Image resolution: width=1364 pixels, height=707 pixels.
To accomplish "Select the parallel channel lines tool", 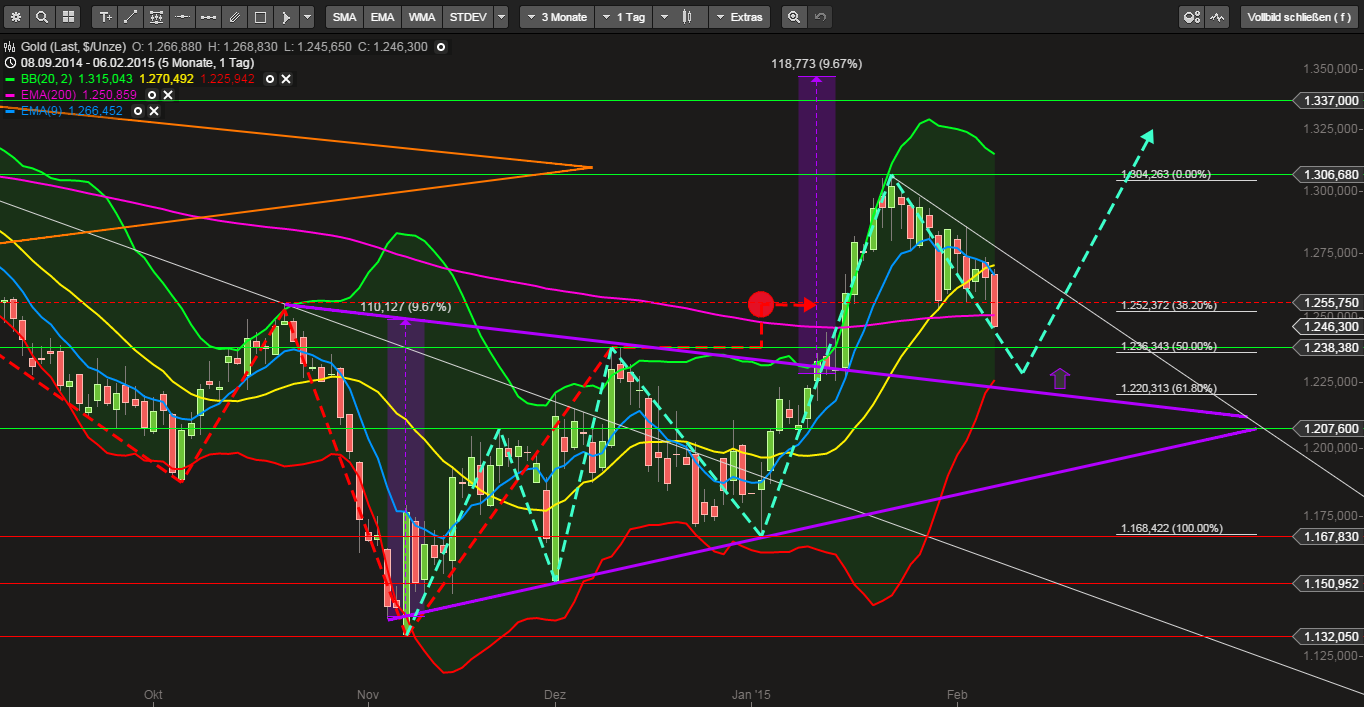I will pos(156,17).
